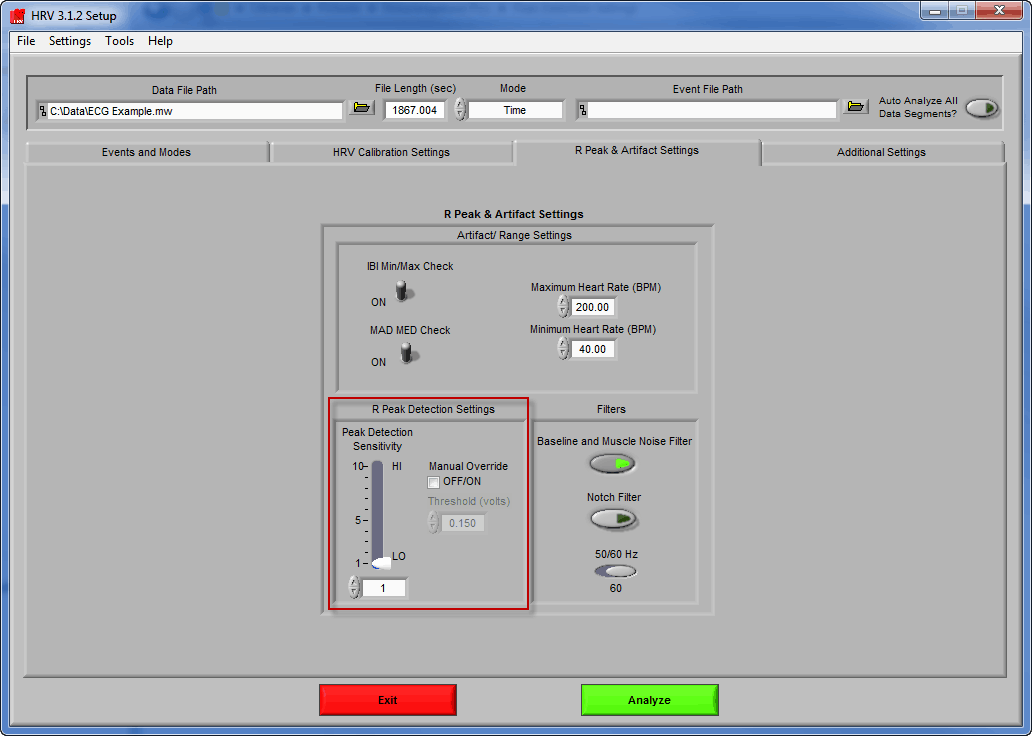Click Minimum Heart Rate value 40.00
1032x736 pixels.
[x=592, y=349]
